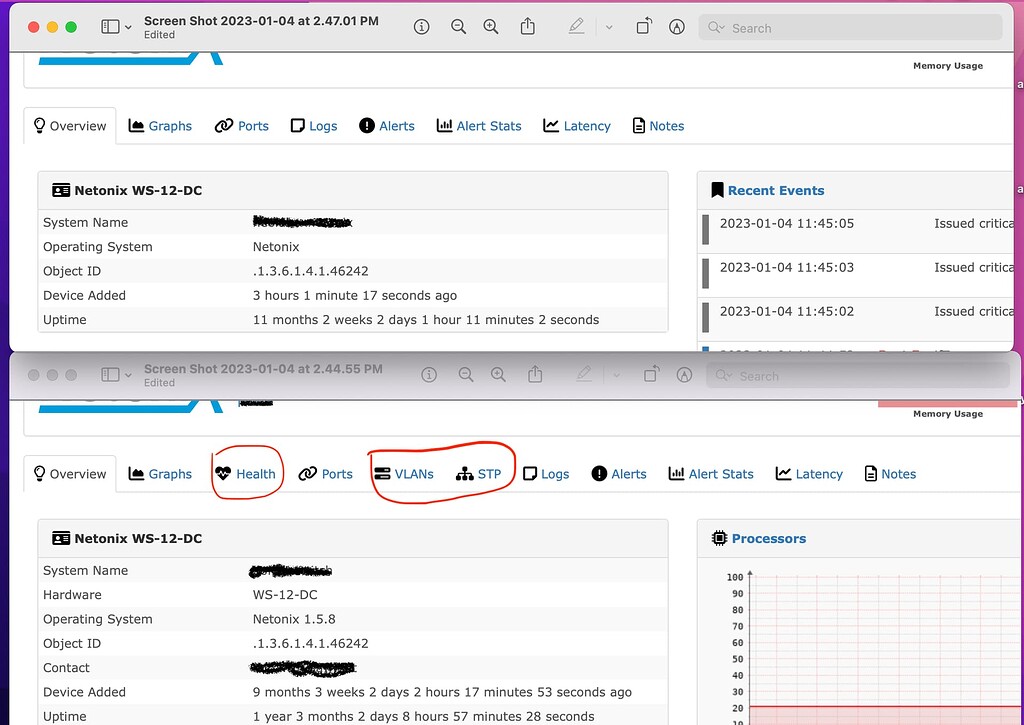Open the circled STP tab
1024x725 pixels.
[481, 473]
